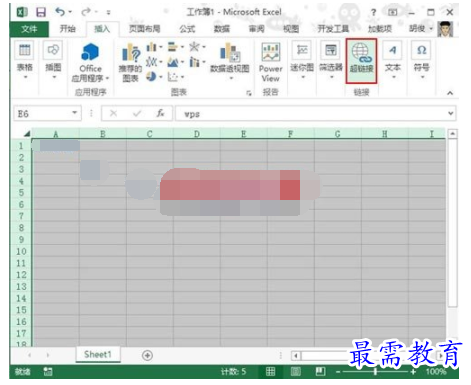Viewport: 471px width, 385px height.
Task: Click the Save icon in quick access toolbar
Action: point(41,13)
